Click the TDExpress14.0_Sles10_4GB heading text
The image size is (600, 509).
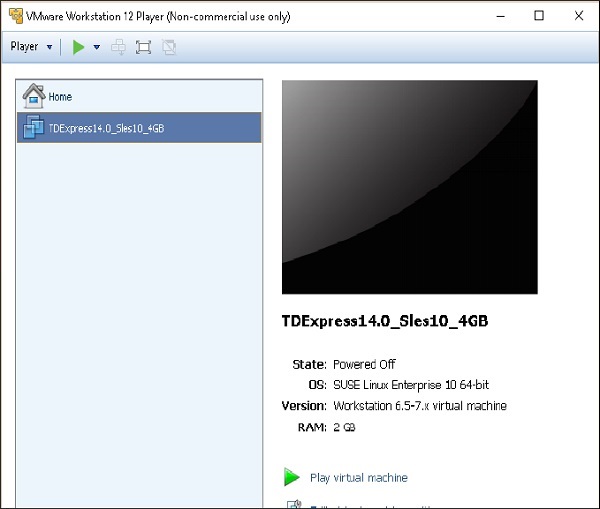pyautogui.click(x=385, y=321)
